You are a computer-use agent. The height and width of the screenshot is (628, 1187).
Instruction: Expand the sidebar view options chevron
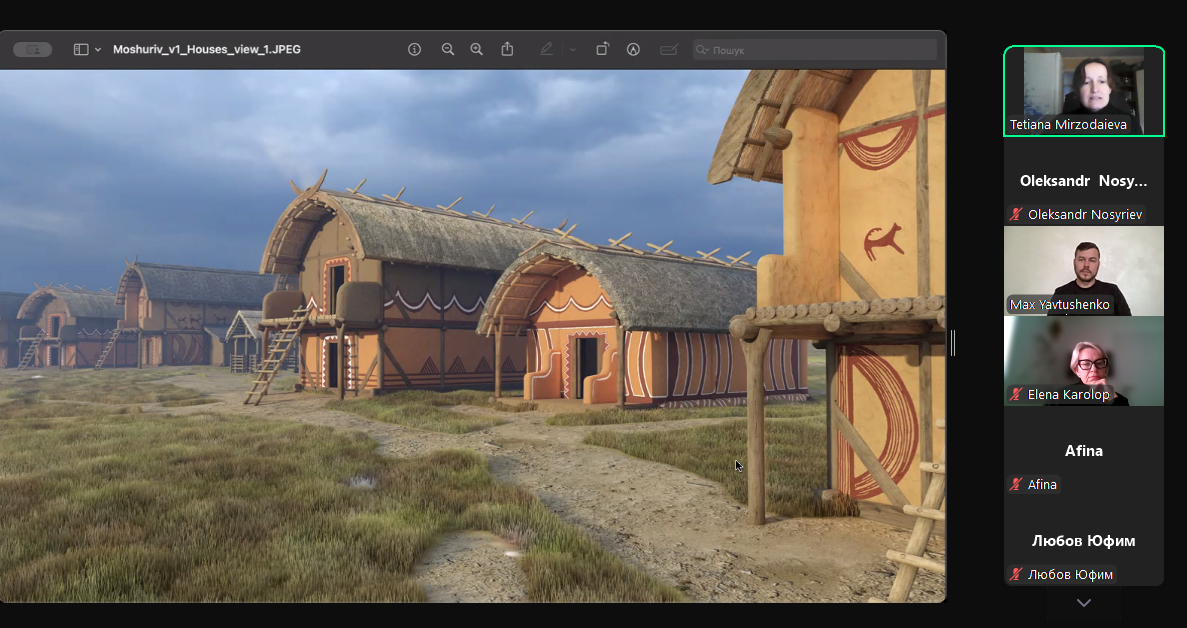click(x=98, y=49)
